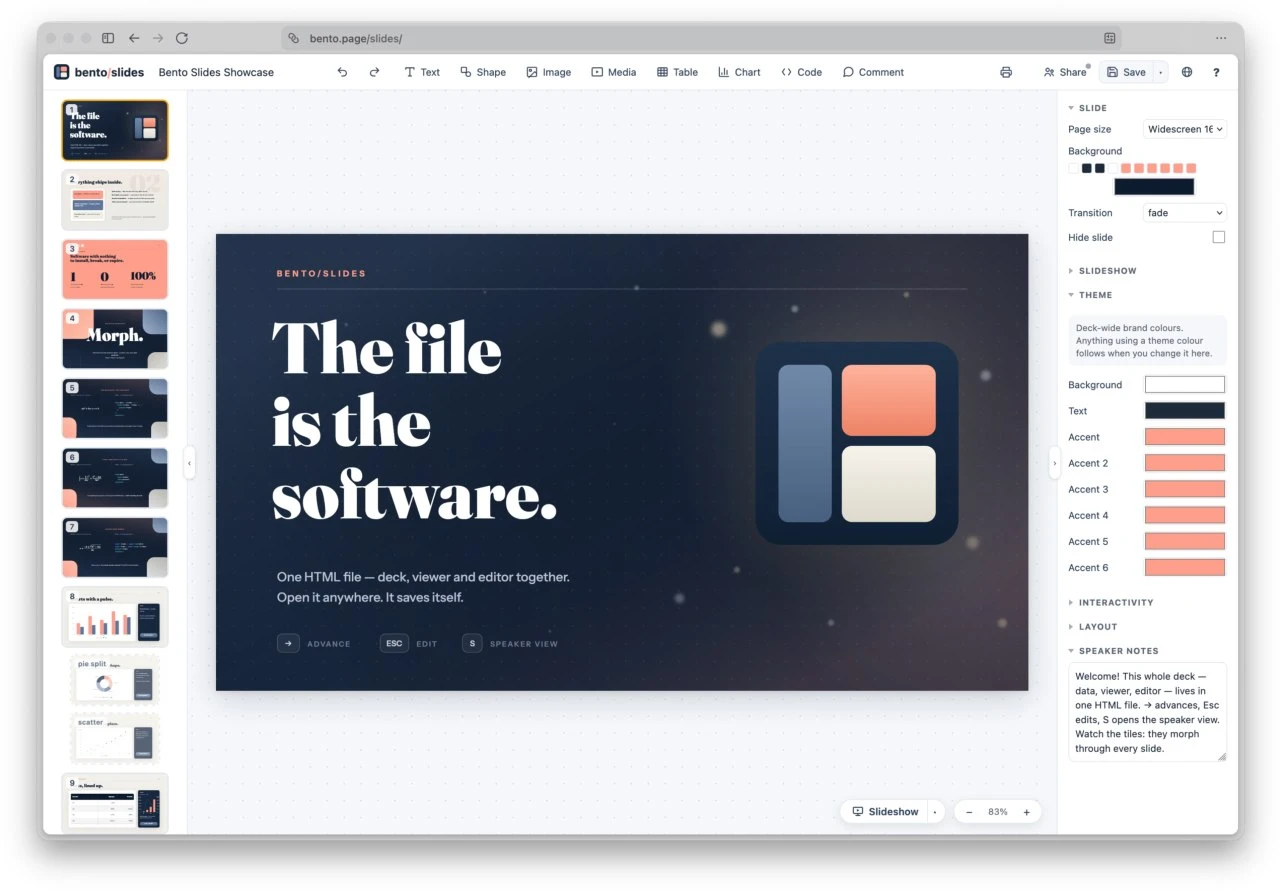Open Slideshow options arrow
Viewport: 1280px width, 891px height.
pyautogui.click(x=935, y=812)
